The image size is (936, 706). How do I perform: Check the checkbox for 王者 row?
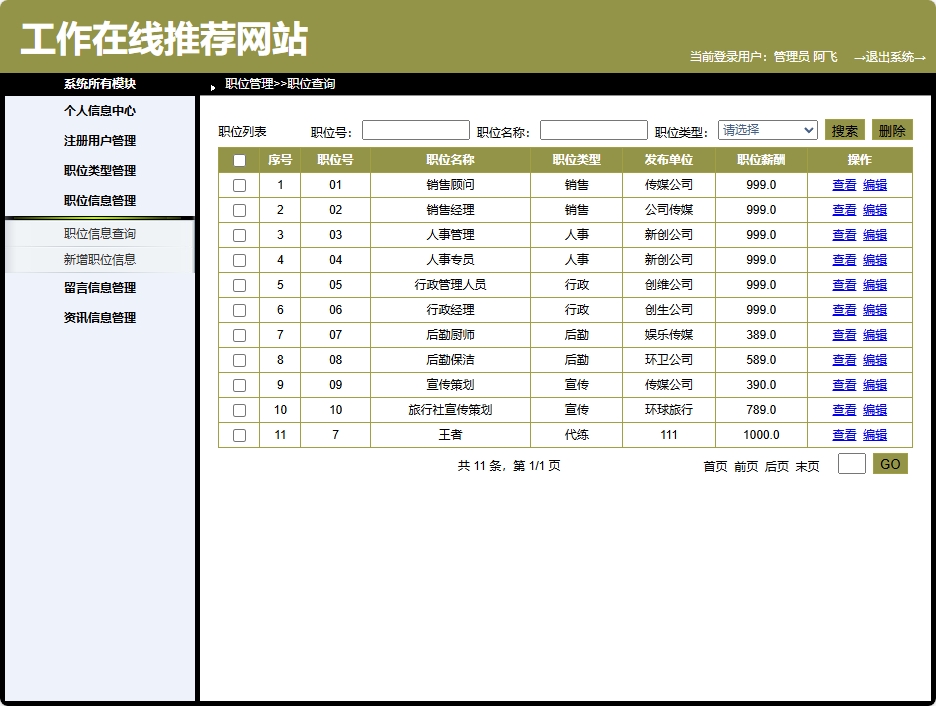click(239, 434)
